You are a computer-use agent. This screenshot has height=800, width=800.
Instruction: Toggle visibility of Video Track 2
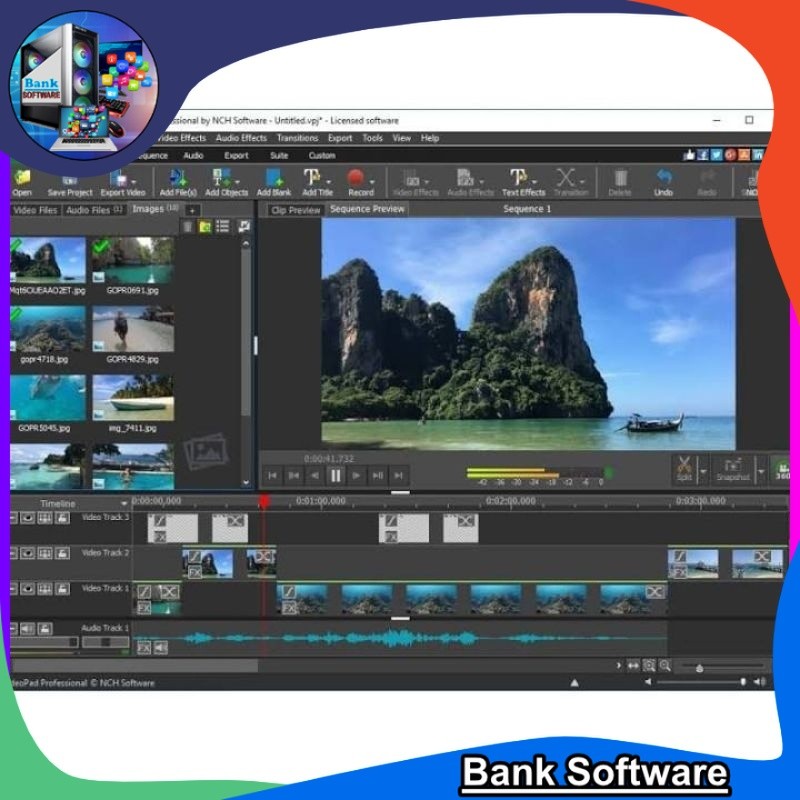(29, 553)
